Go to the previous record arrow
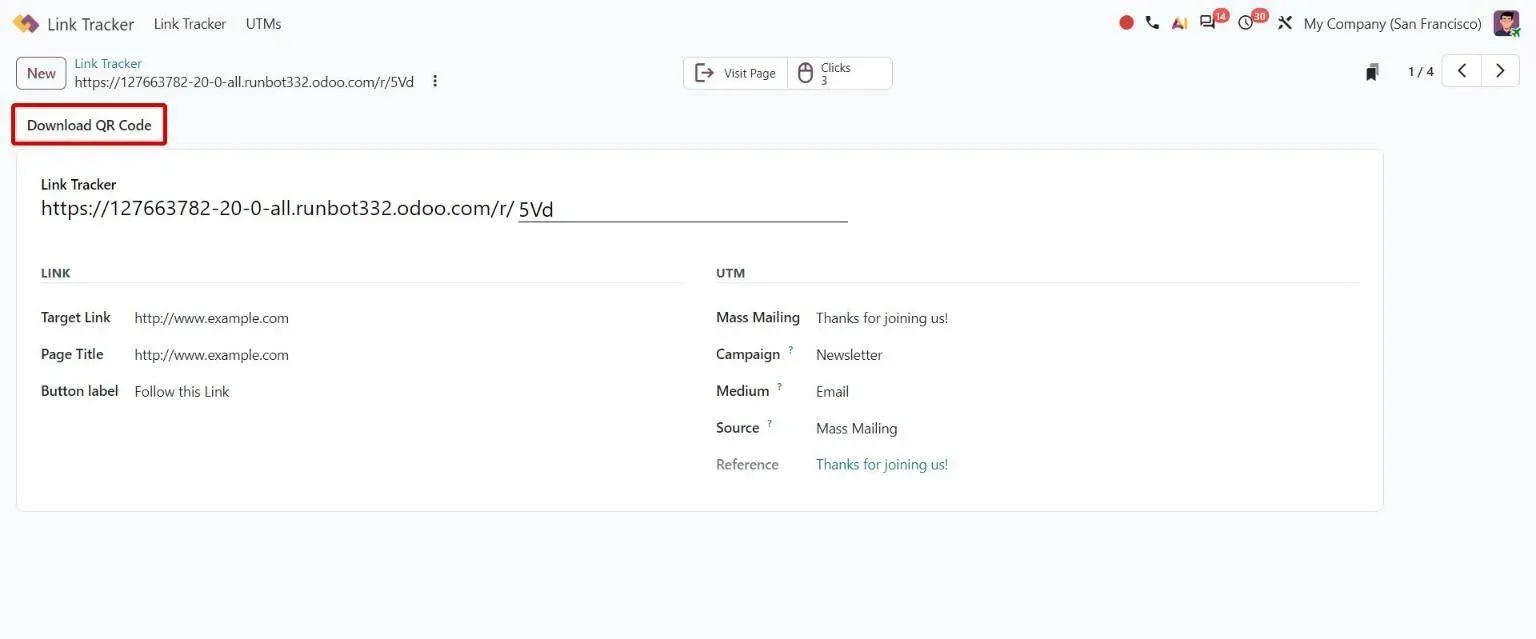 click(x=1462, y=71)
